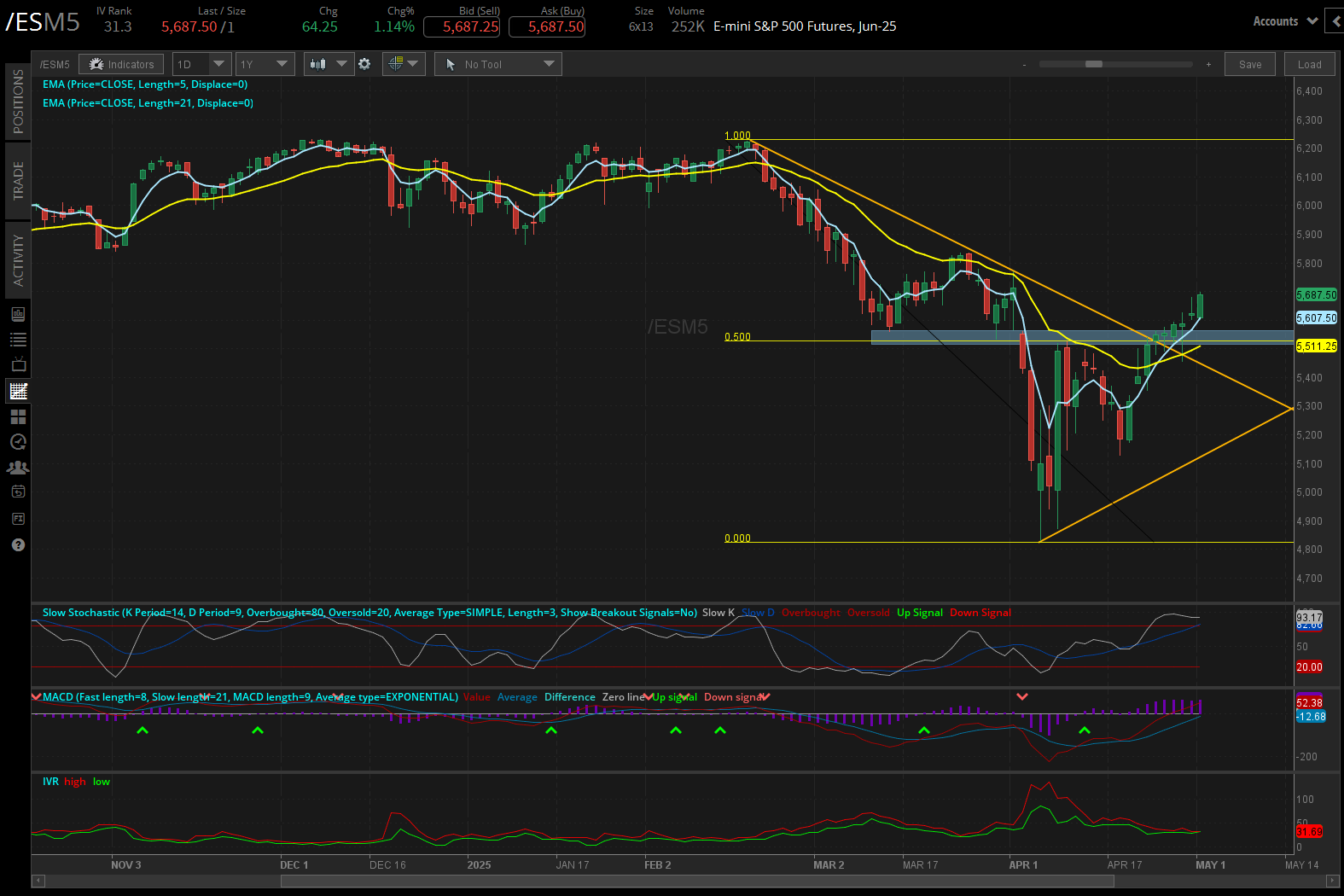Image resolution: width=1344 pixels, height=896 pixels.
Task: Click the 1.000 Fibonacci level label
Action: [737, 136]
